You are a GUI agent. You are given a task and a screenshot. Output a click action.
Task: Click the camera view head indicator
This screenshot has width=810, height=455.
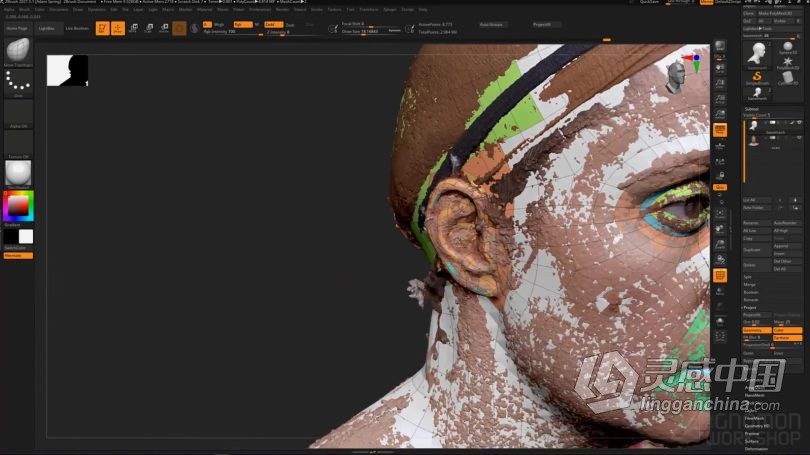(676, 77)
